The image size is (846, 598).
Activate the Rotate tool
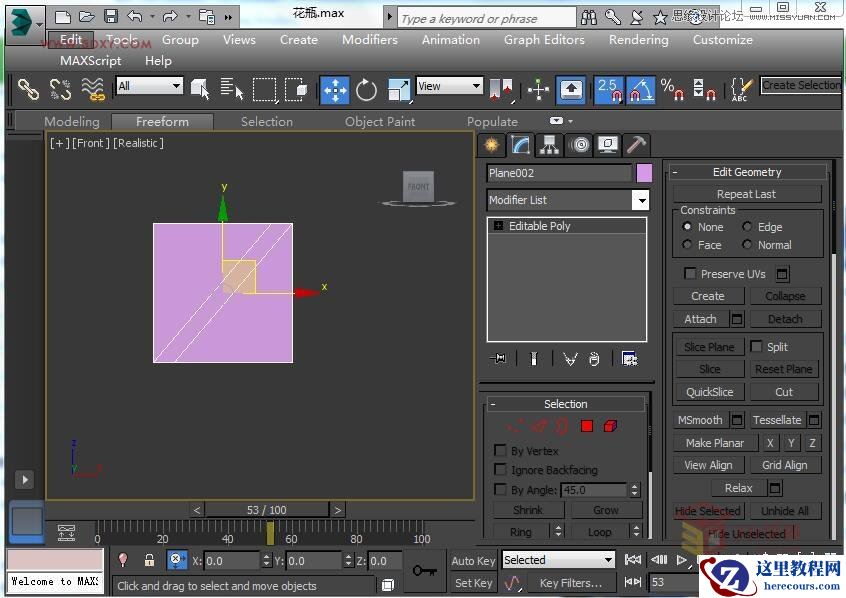pyautogui.click(x=367, y=90)
